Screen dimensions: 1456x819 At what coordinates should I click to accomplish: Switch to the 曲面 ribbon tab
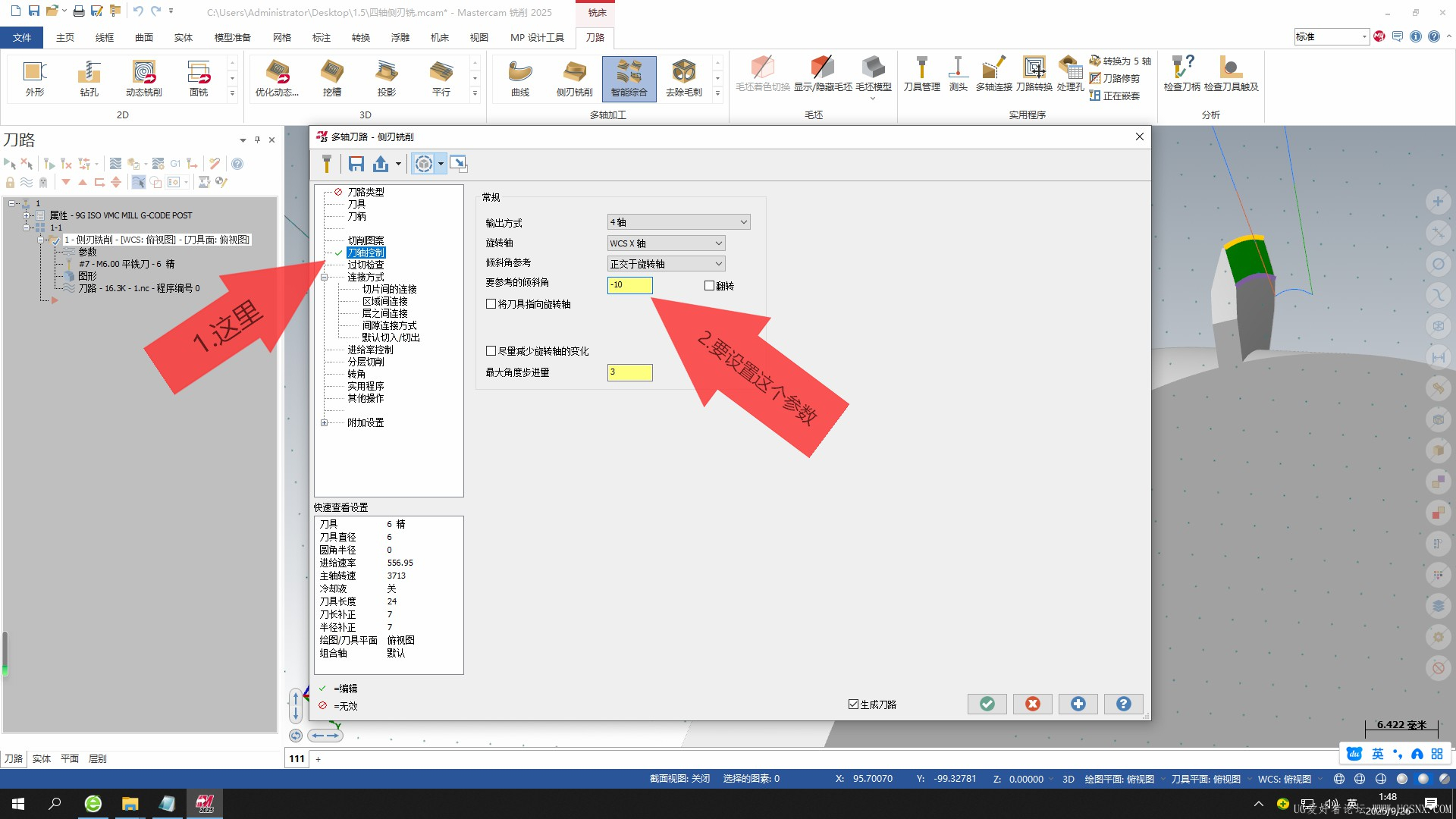coord(143,37)
